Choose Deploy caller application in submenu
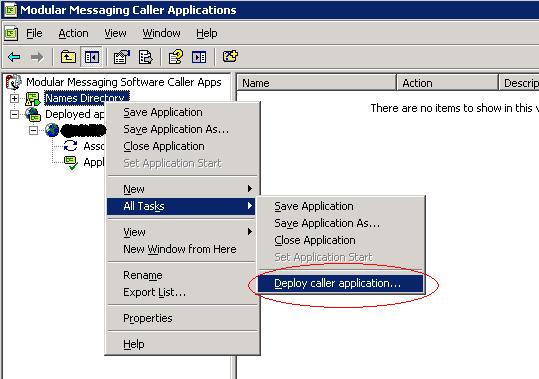This screenshot has height=379, width=539. tap(340, 283)
